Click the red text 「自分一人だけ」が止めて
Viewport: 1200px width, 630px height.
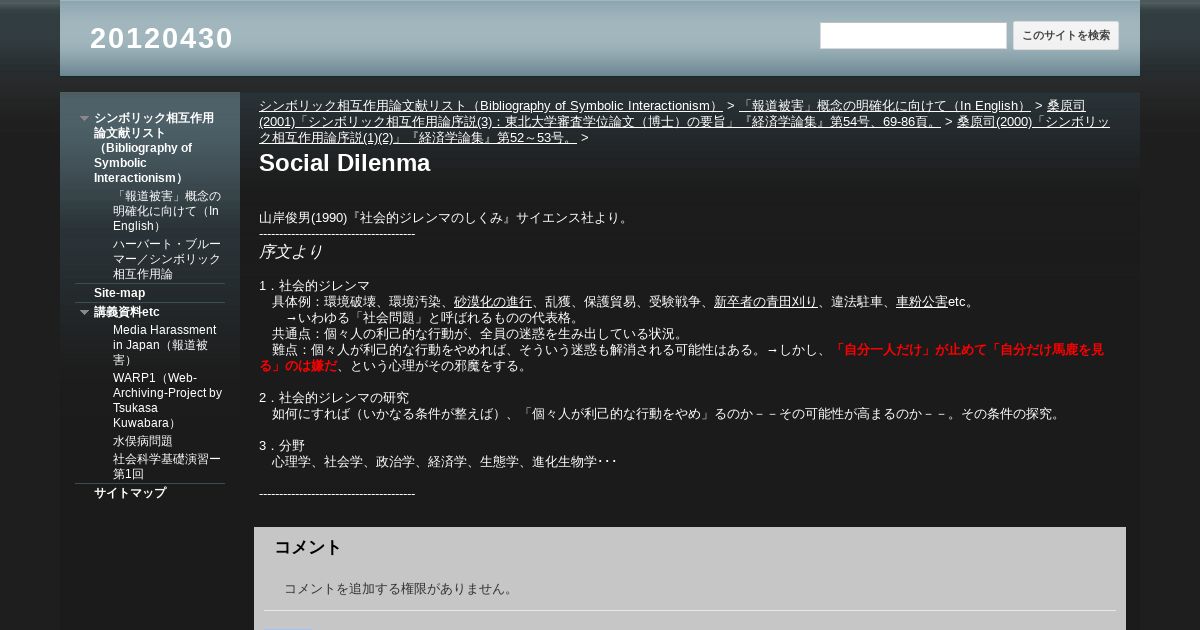click(909, 350)
